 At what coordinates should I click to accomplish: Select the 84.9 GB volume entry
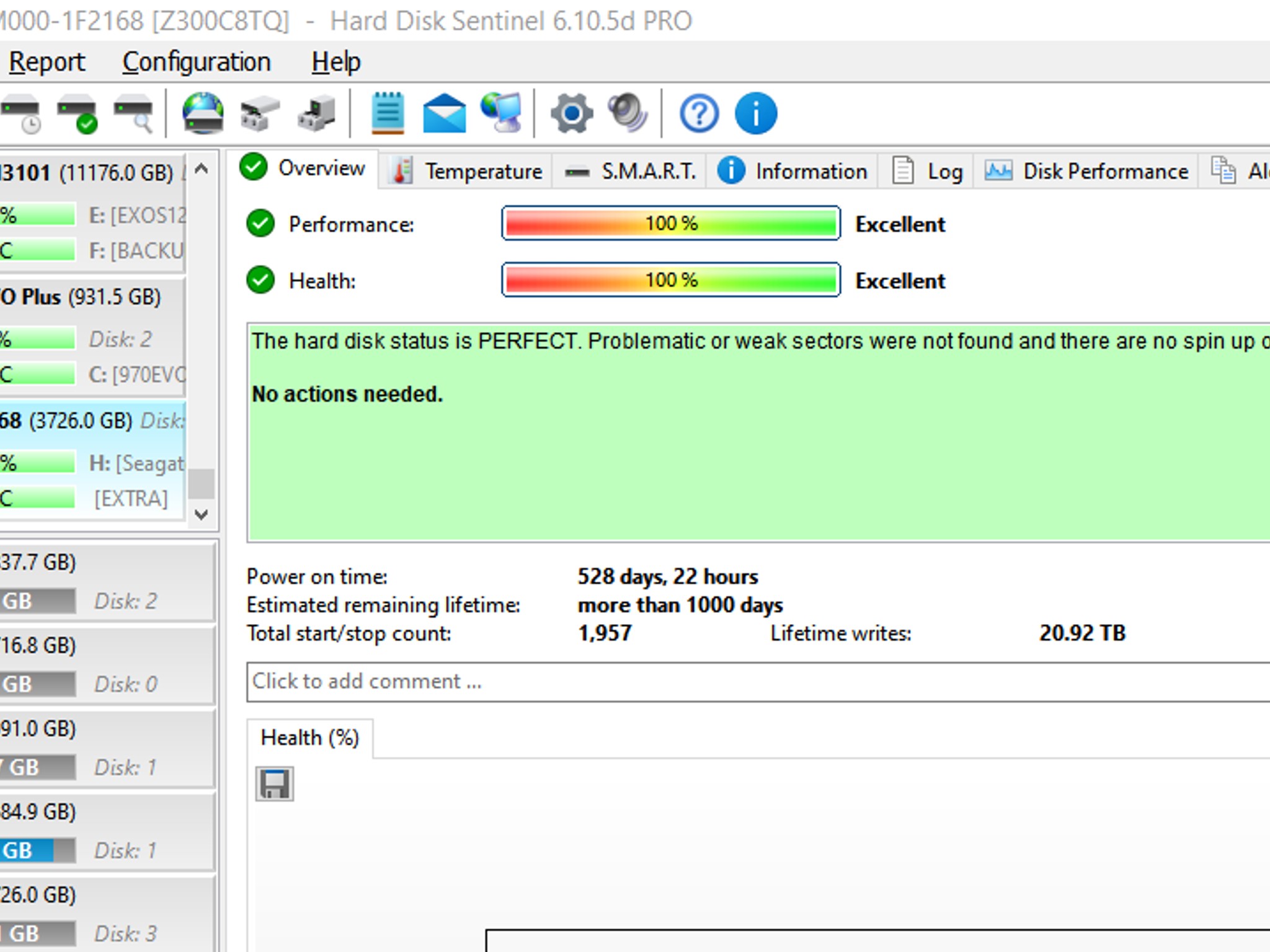pos(107,831)
